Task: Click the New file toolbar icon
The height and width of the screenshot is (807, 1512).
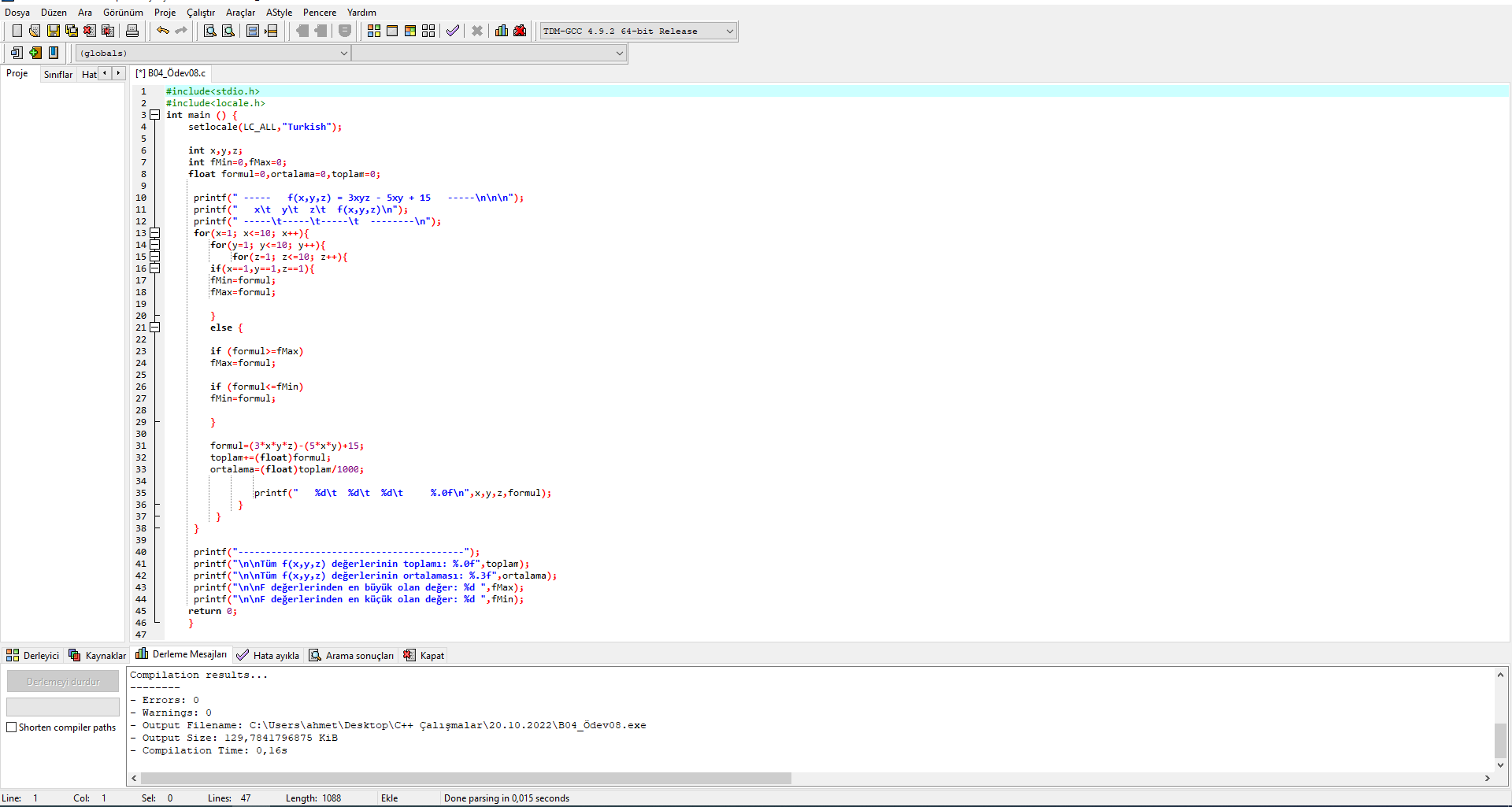Action: coord(17,31)
